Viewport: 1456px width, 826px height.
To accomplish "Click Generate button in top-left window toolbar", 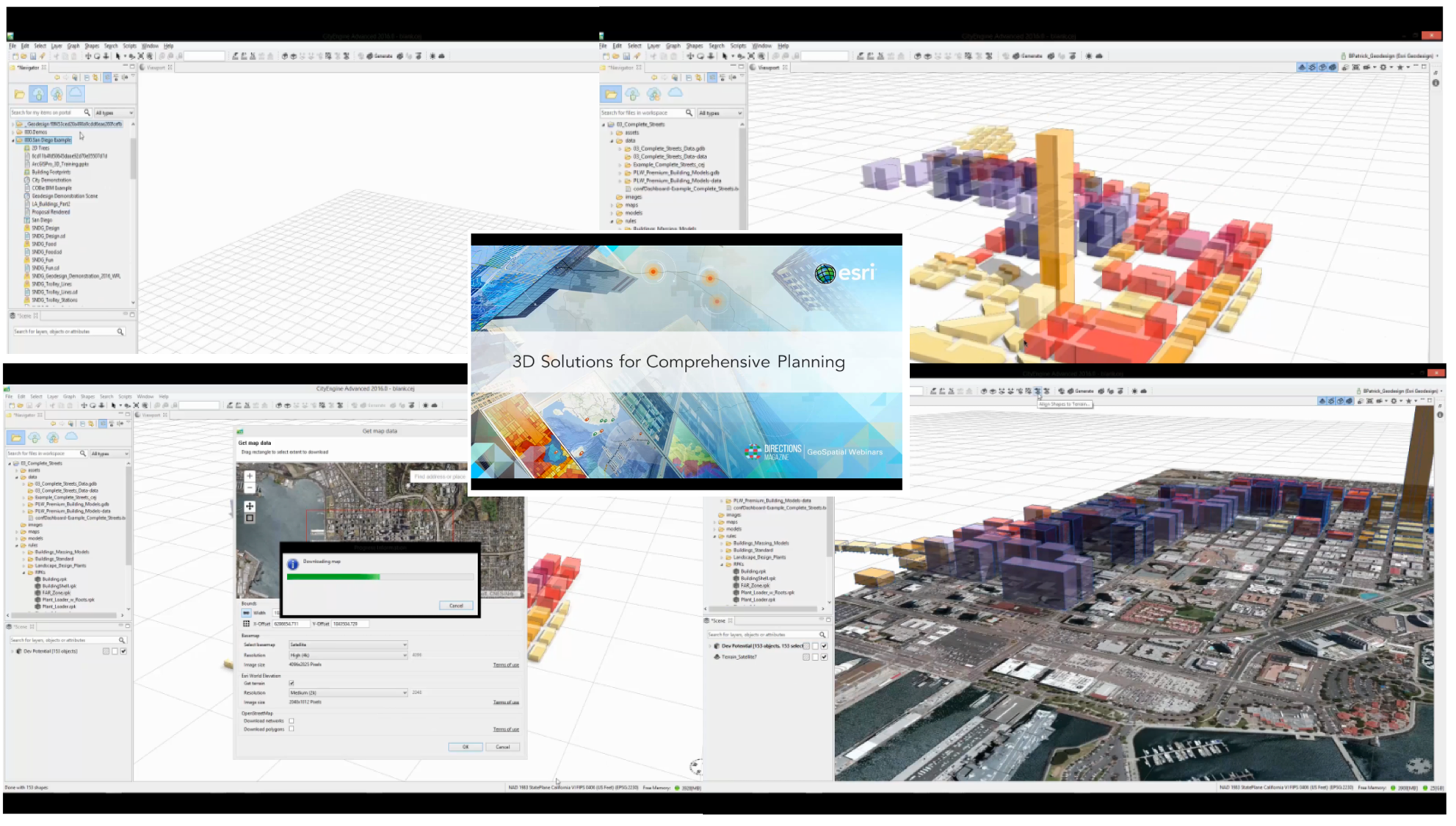I will click(380, 56).
